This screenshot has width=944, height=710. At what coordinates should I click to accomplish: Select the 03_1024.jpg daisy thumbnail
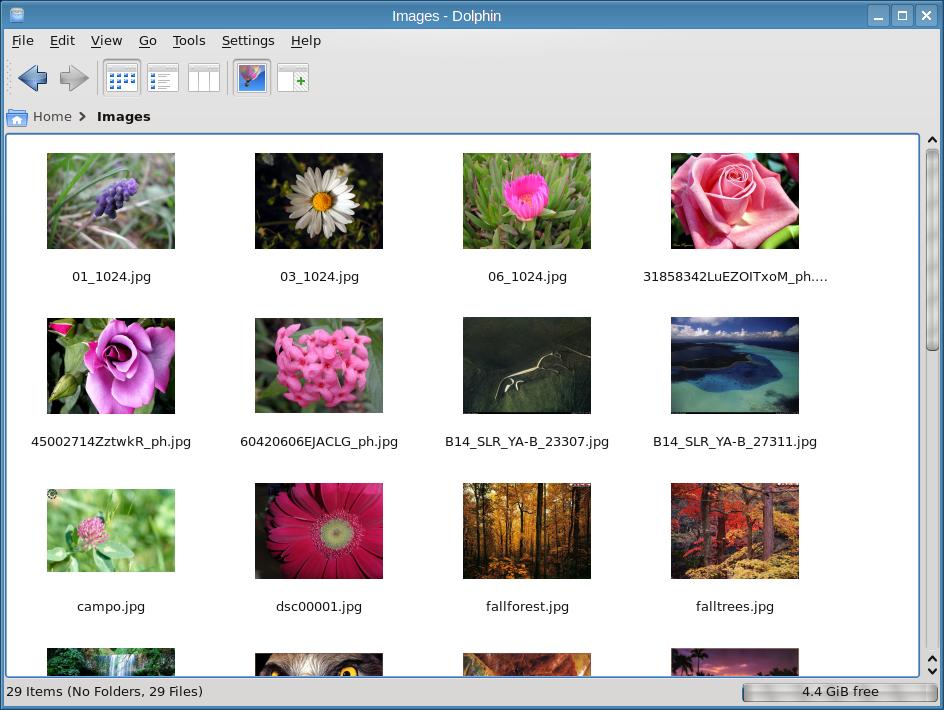pos(319,201)
